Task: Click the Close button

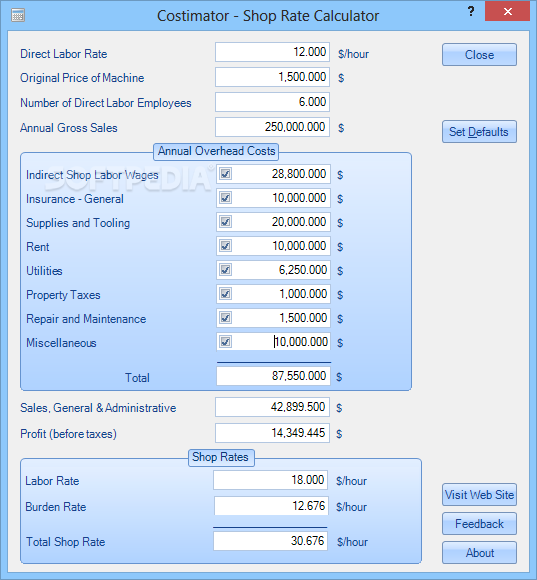Action: click(x=479, y=55)
